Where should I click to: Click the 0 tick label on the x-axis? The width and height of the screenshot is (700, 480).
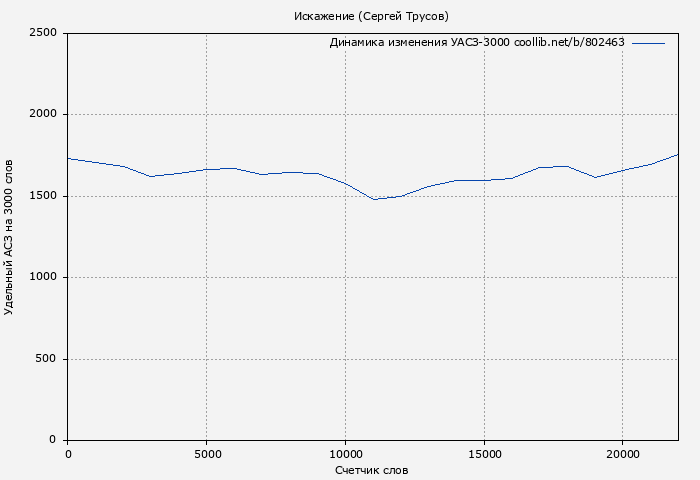pyautogui.click(x=68, y=453)
